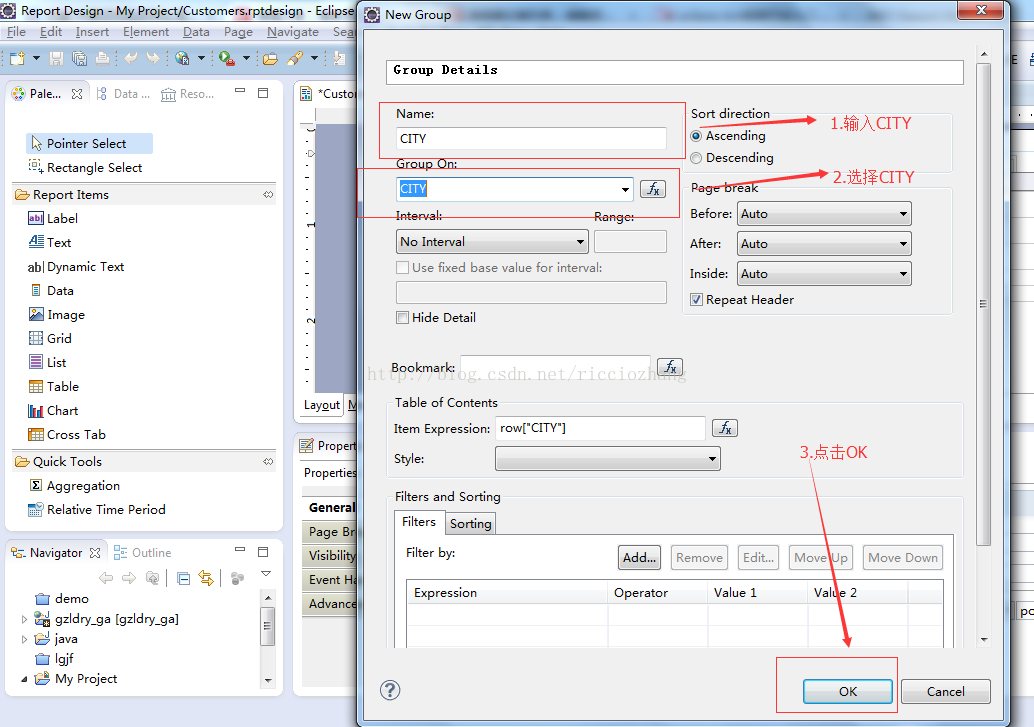Select the List report item
The height and width of the screenshot is (727, 1034).
point(47,362)
